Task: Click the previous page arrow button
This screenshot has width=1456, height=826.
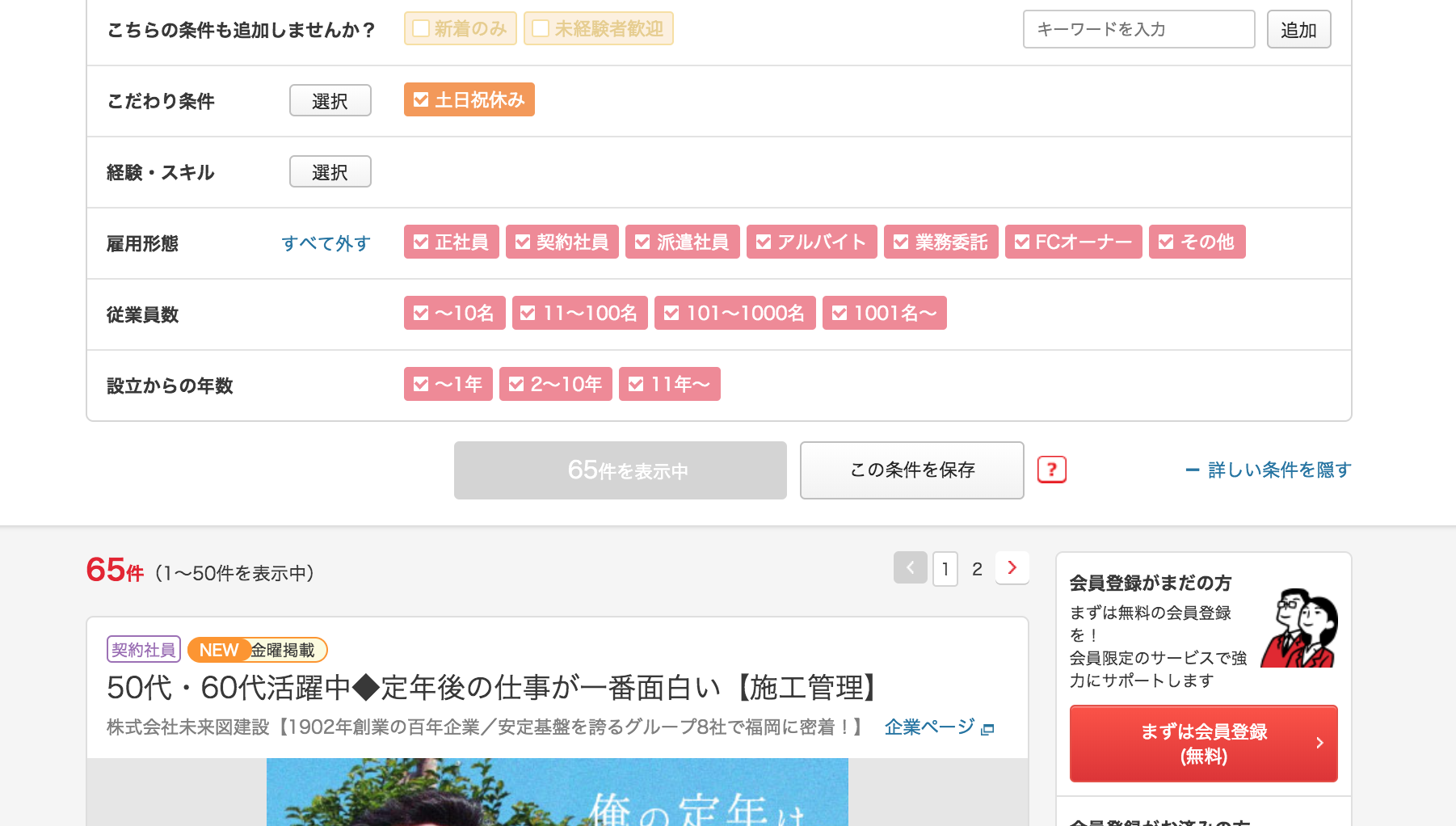Action: [910, 568]
